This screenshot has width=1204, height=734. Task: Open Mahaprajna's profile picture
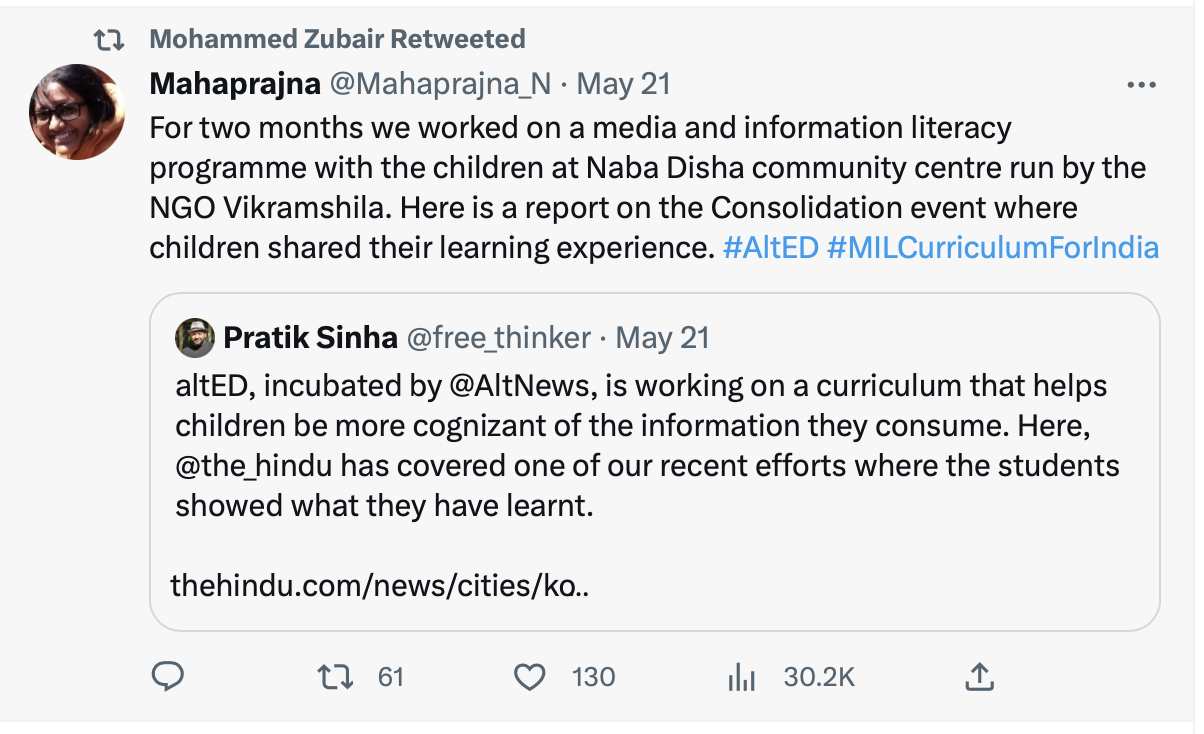[x=77, y=112]
